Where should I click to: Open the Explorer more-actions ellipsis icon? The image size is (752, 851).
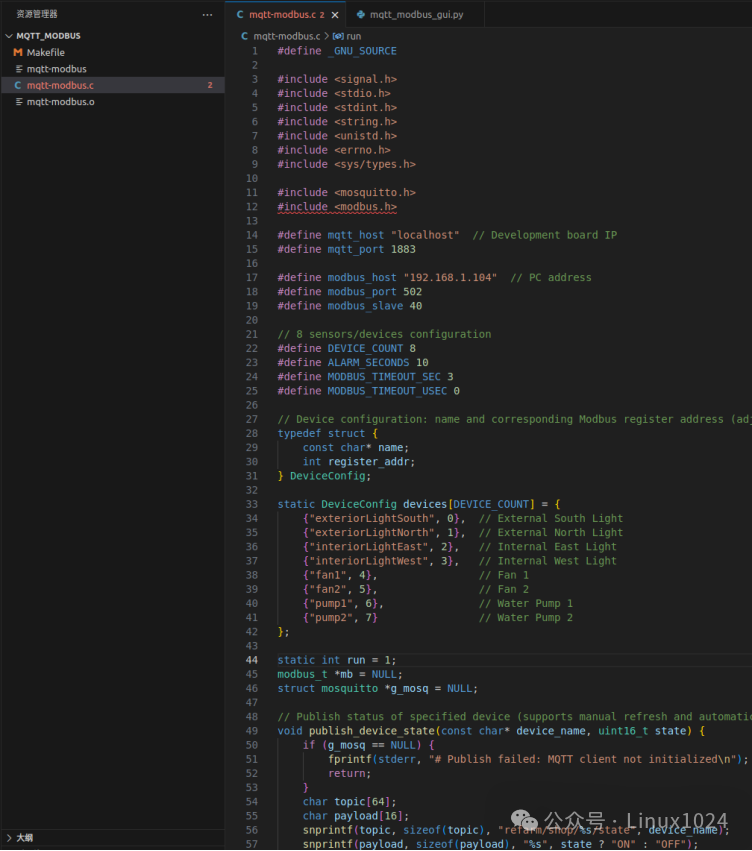[207, 15]
